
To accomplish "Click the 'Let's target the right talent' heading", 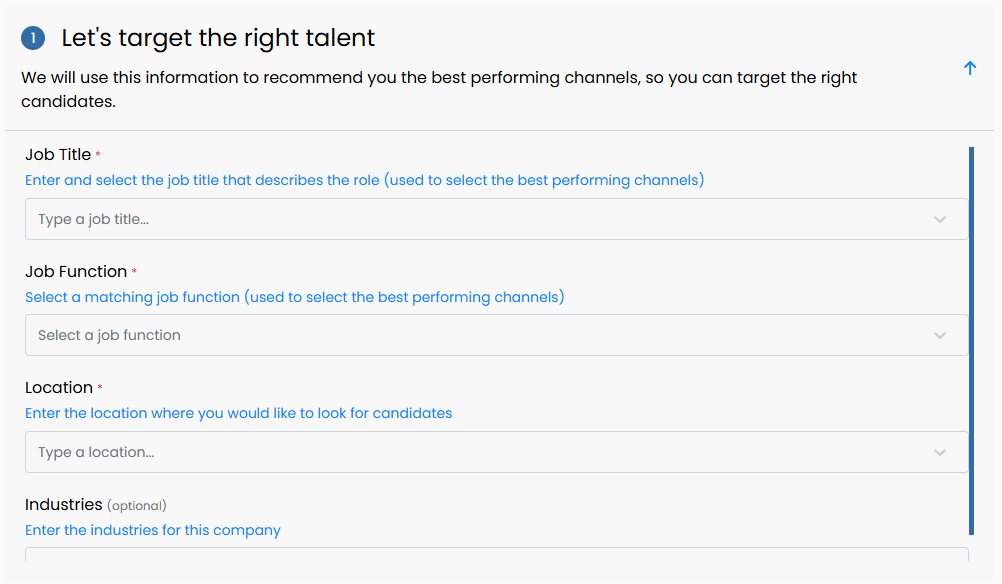I will [x=218, y=38].
